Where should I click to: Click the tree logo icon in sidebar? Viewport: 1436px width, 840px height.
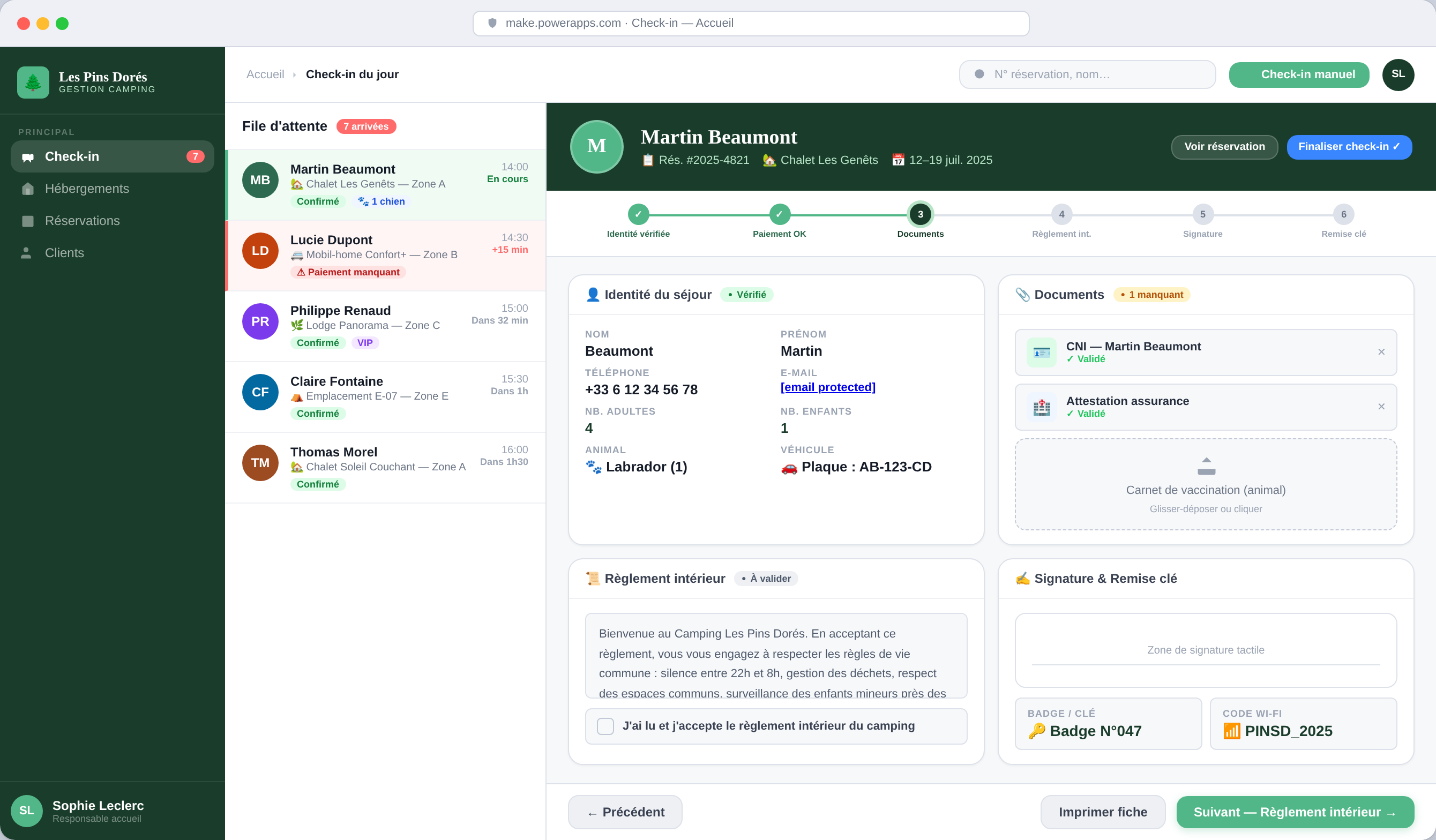coord(33,82)
